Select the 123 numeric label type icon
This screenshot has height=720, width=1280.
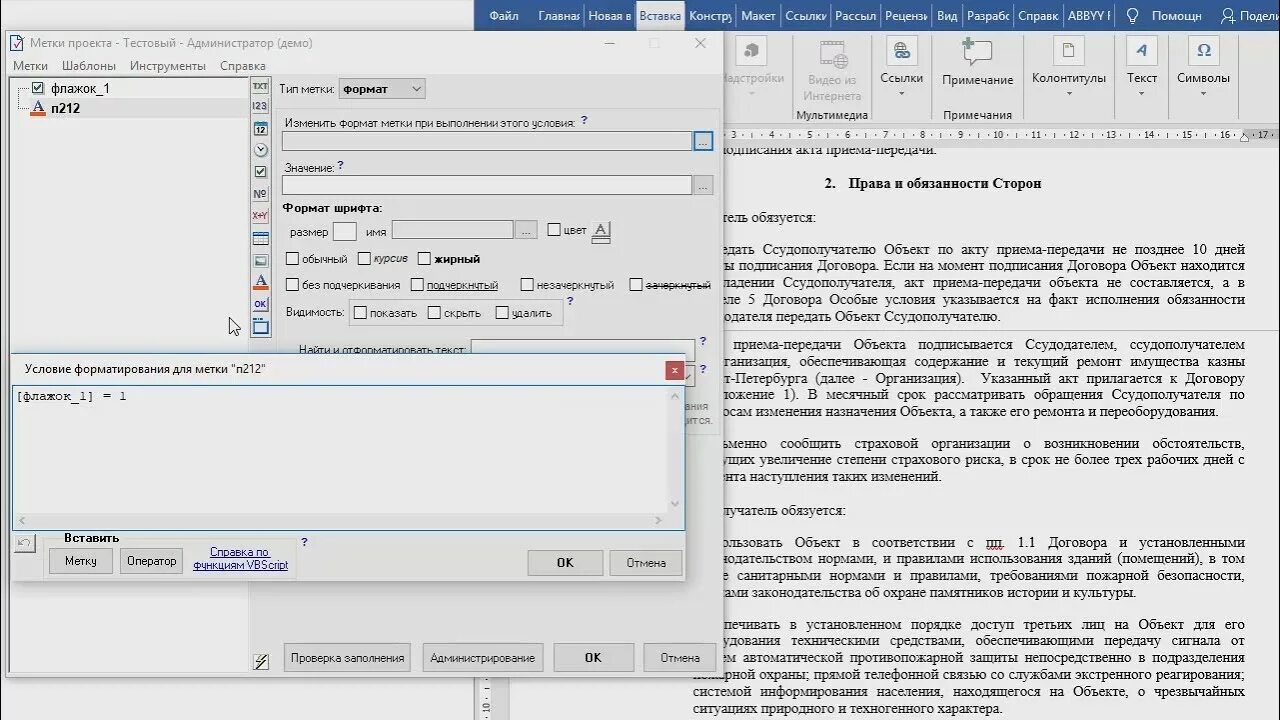(x=260, y=106)
